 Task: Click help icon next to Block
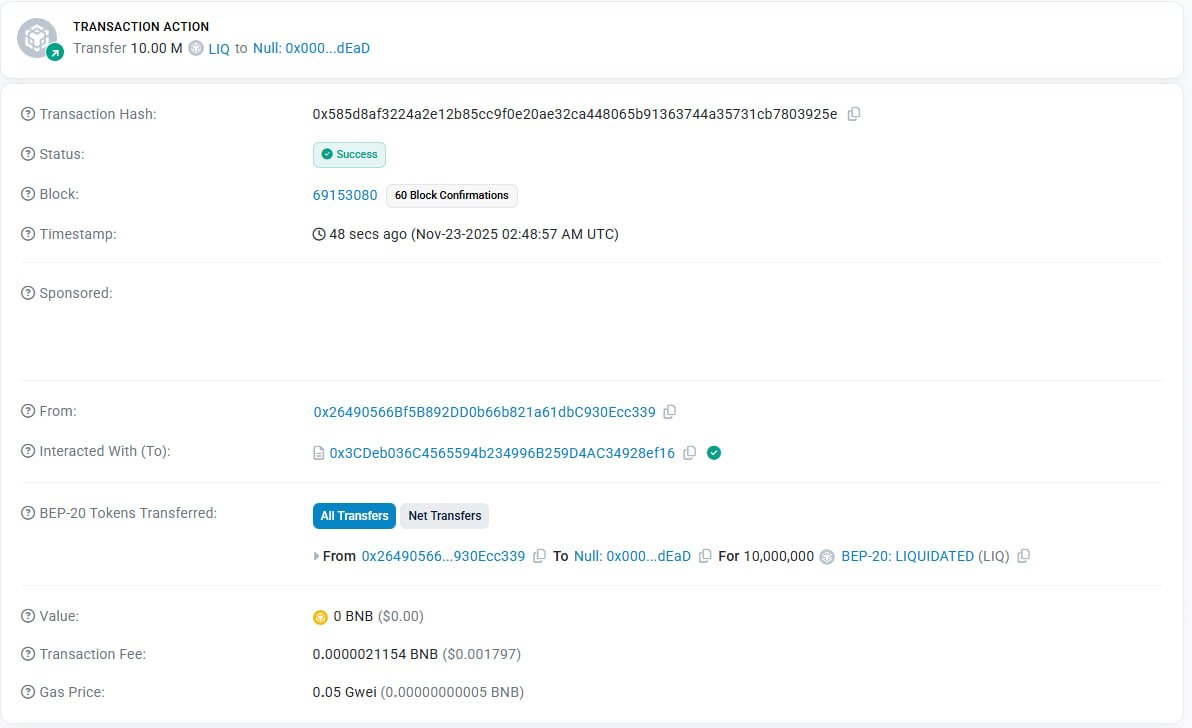tap(28, 195)
